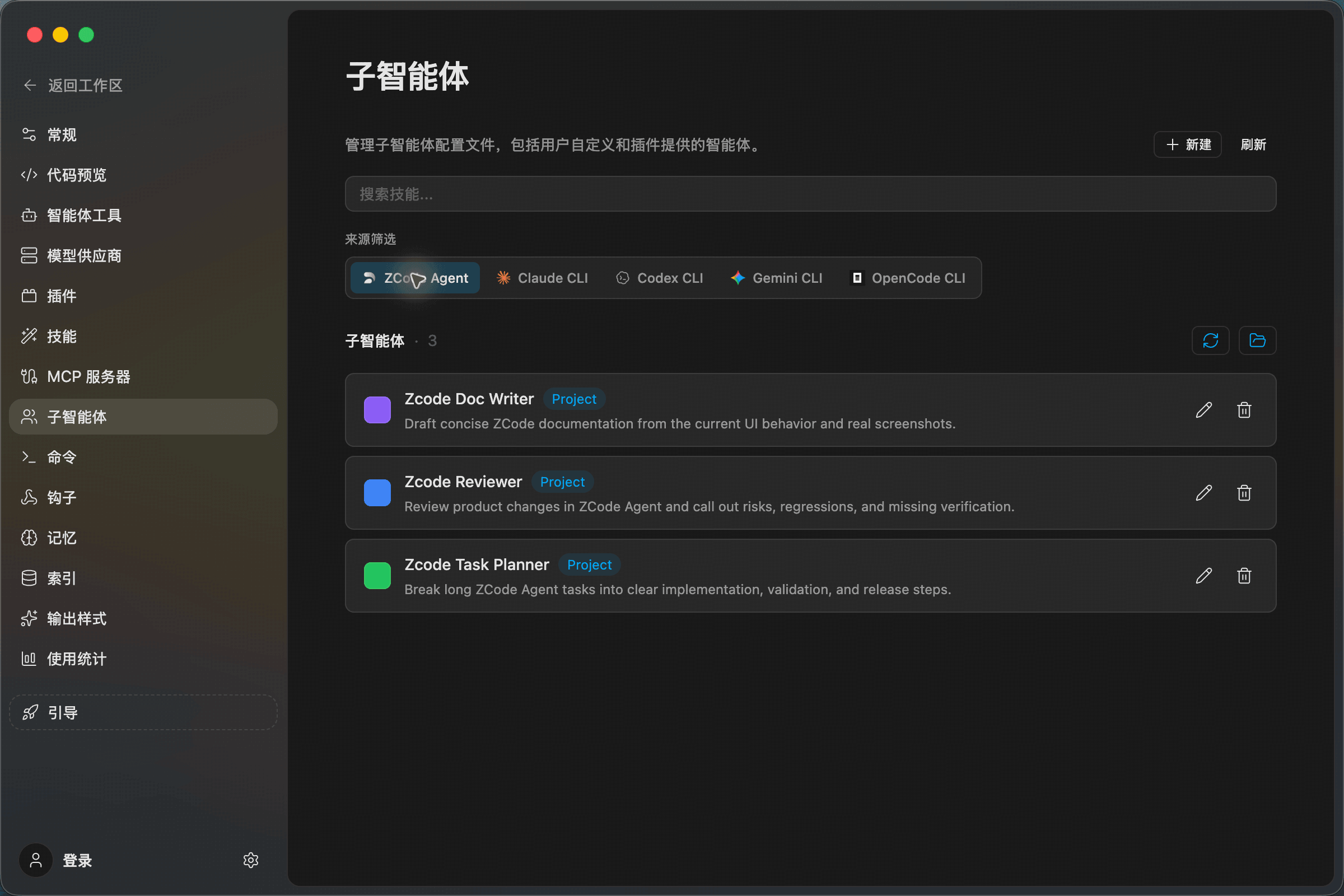1344x896 pixels.
Task: Click description 'Review product changes in ZCode Agent'
Action: click(x=709, y=507)
